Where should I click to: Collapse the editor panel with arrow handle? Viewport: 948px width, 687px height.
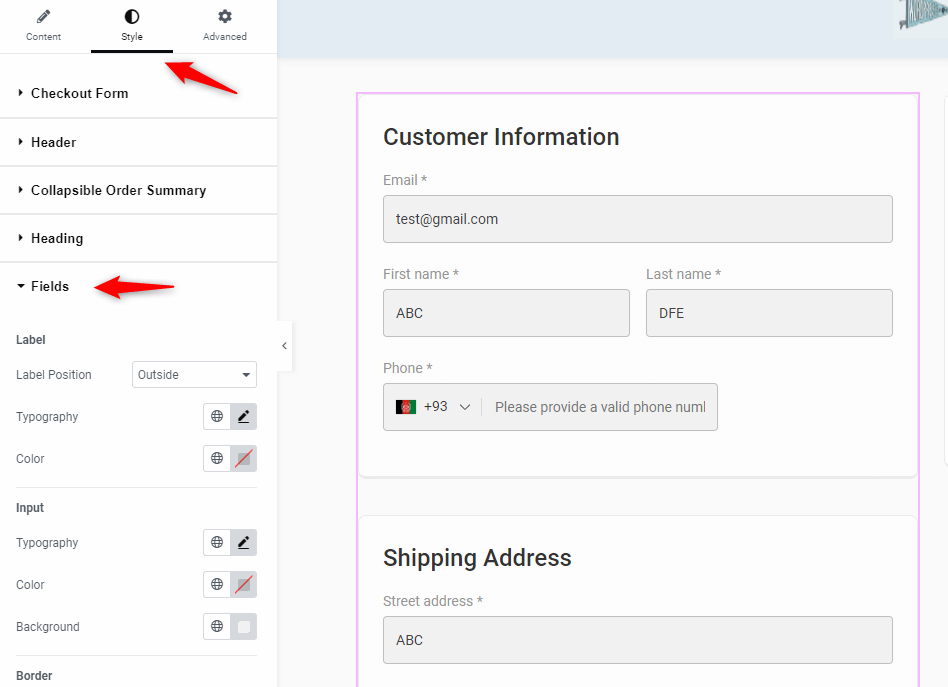[x=284, y=346]
